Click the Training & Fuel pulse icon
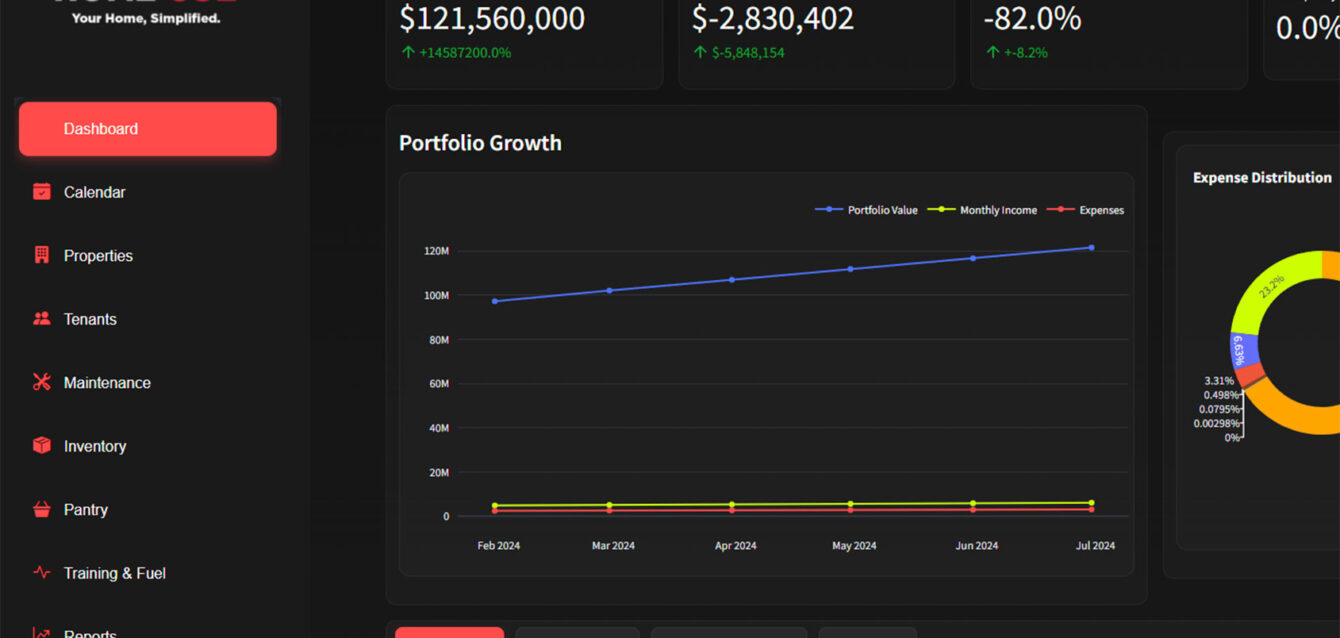The width and height of the screenshot is (1340, 638). [41, 573]
